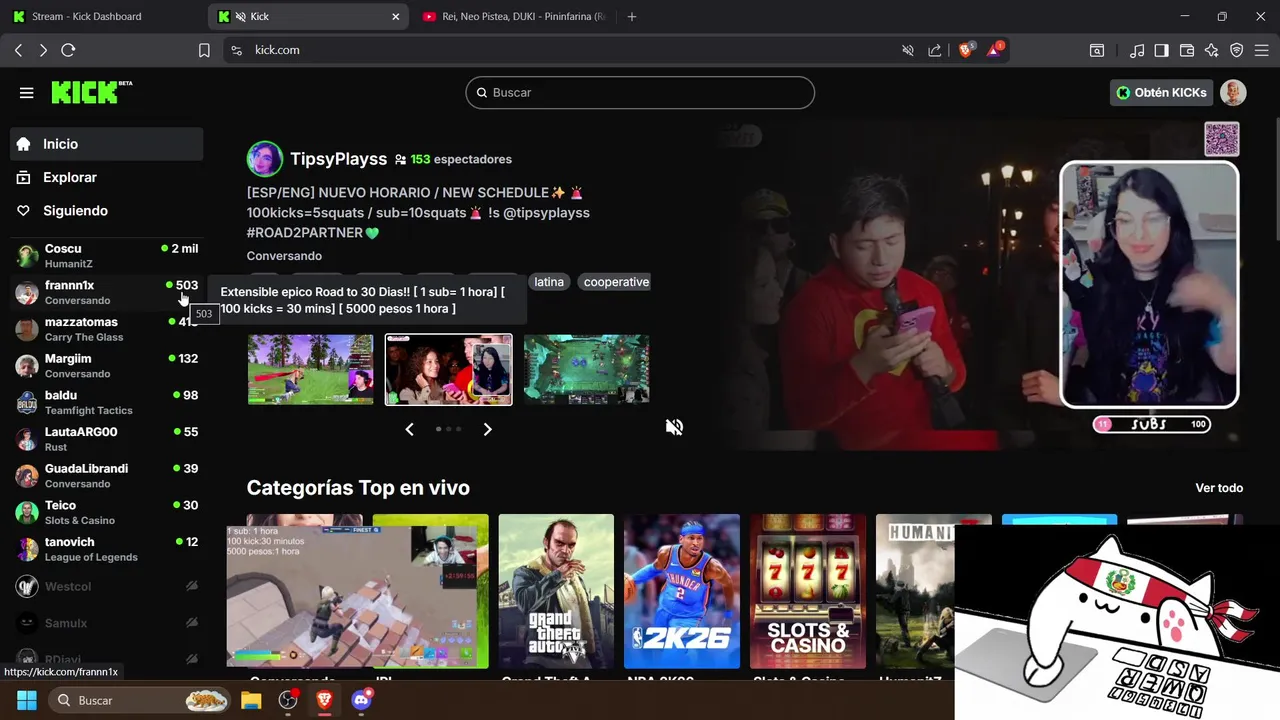The image size is (1280, 720).
Task: Open the Leo AI sparkle icon
Action: coord(1212,50)
